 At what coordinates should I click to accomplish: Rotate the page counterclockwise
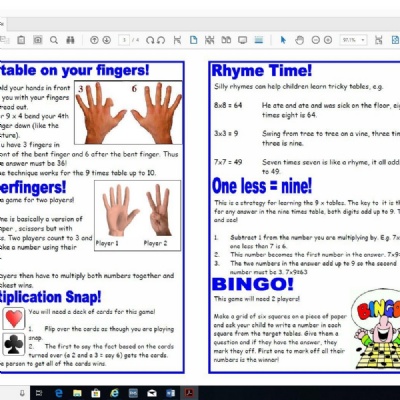[161, 40]
